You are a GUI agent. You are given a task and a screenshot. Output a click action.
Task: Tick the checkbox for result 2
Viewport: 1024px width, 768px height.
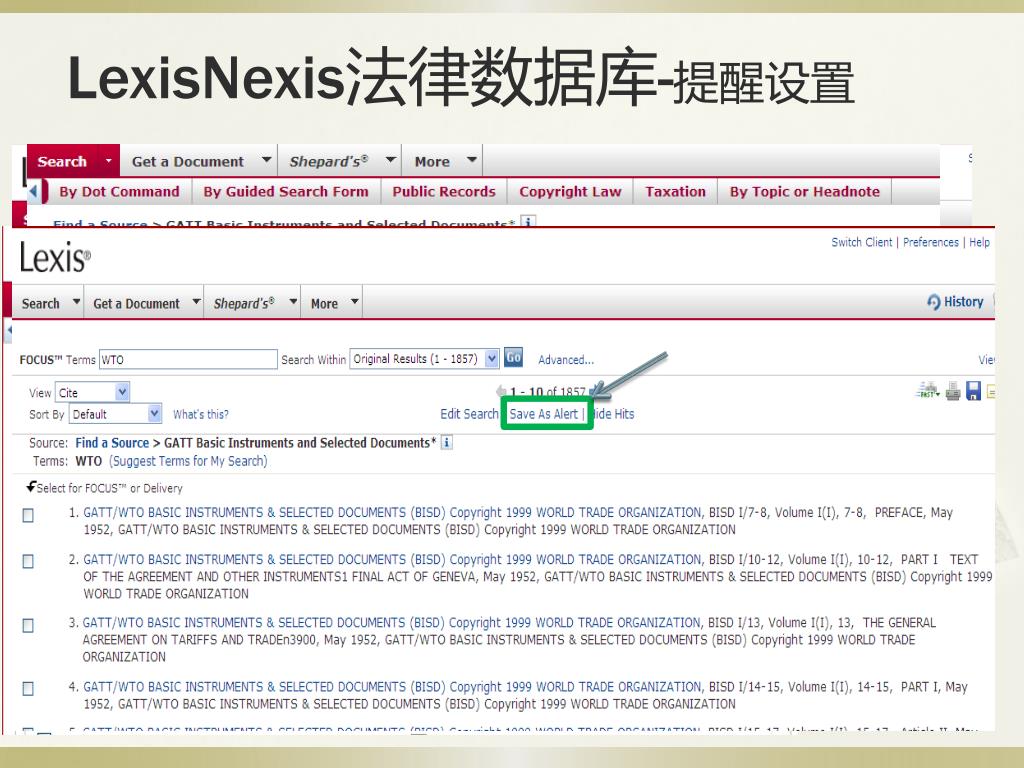tap(28, 561)
